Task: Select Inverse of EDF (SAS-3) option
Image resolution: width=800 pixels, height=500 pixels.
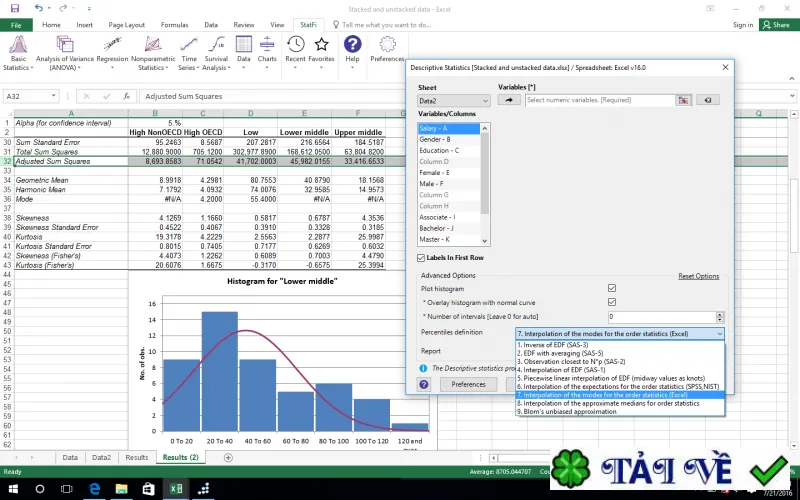Action: 620,345
